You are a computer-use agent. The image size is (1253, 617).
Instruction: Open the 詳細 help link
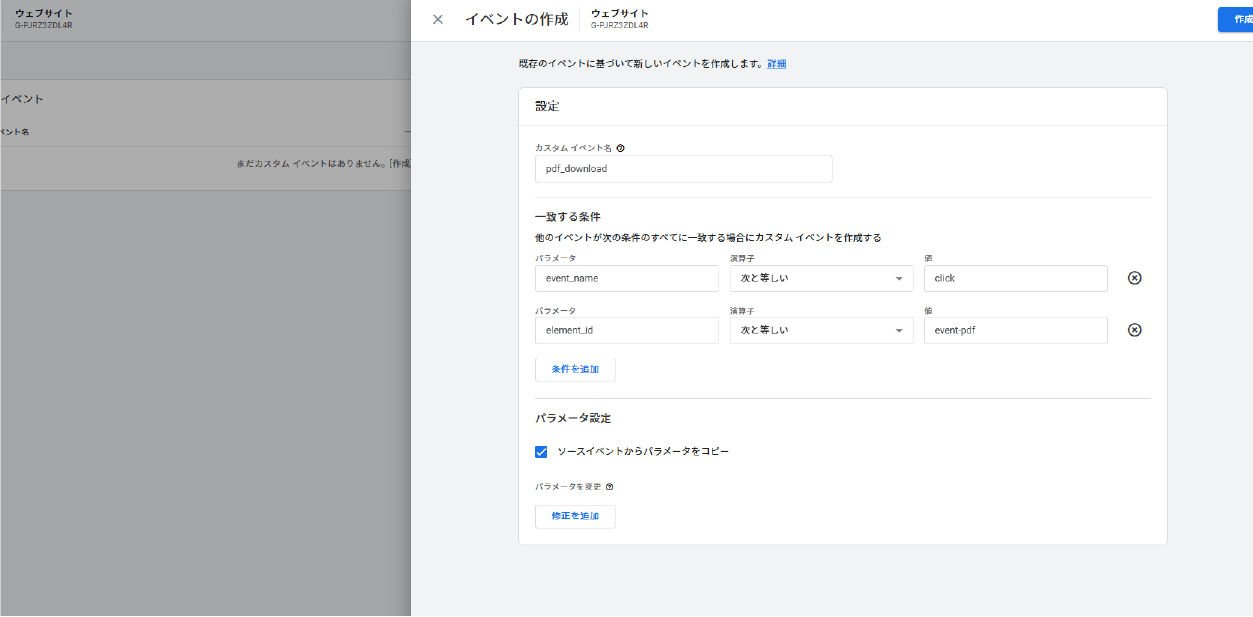(x=777, y=64)
